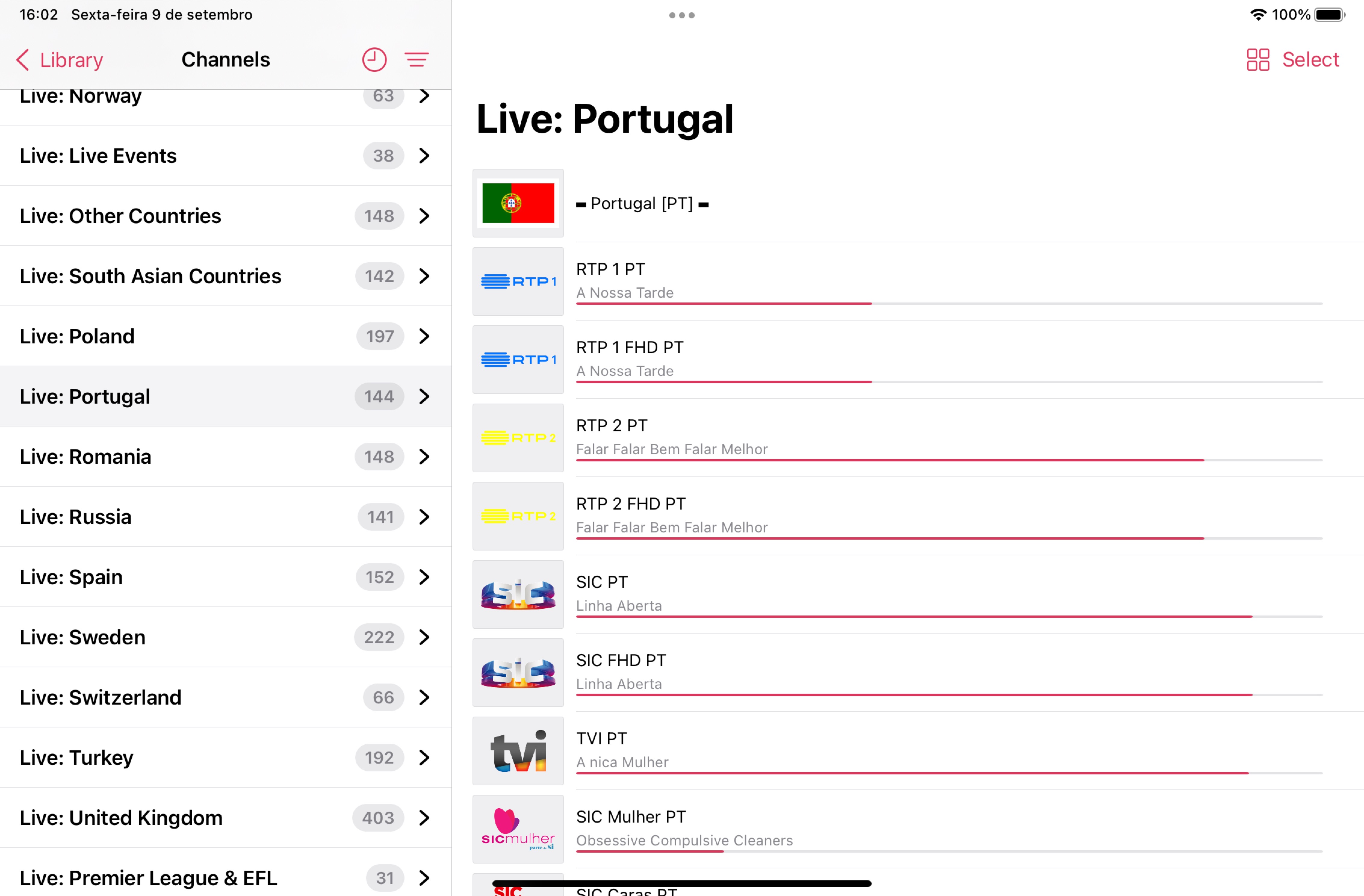Open the recent history clock icon
Screen dimensions: 1364x896
click(x=374, y=60)
